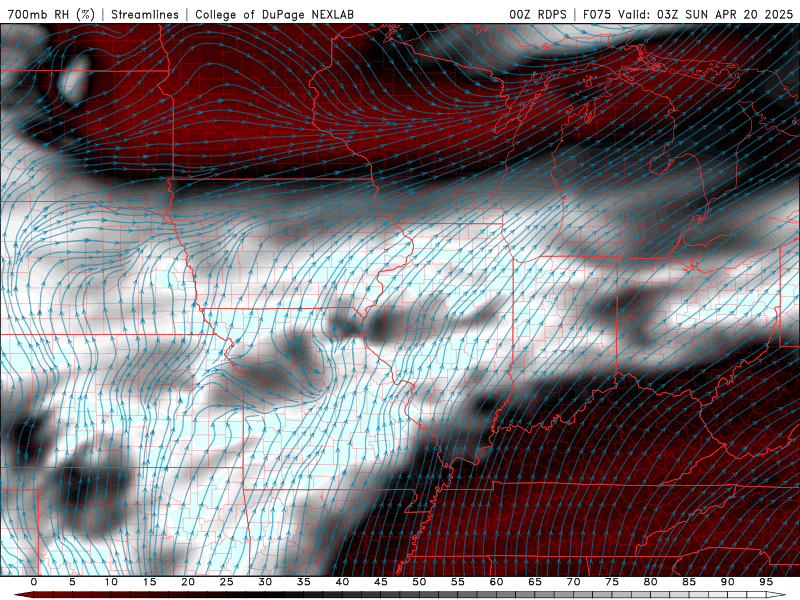Screen dimensions: 800x600
Task: Click the "0" tick label on the colorbar
Action: click(34, 582)
